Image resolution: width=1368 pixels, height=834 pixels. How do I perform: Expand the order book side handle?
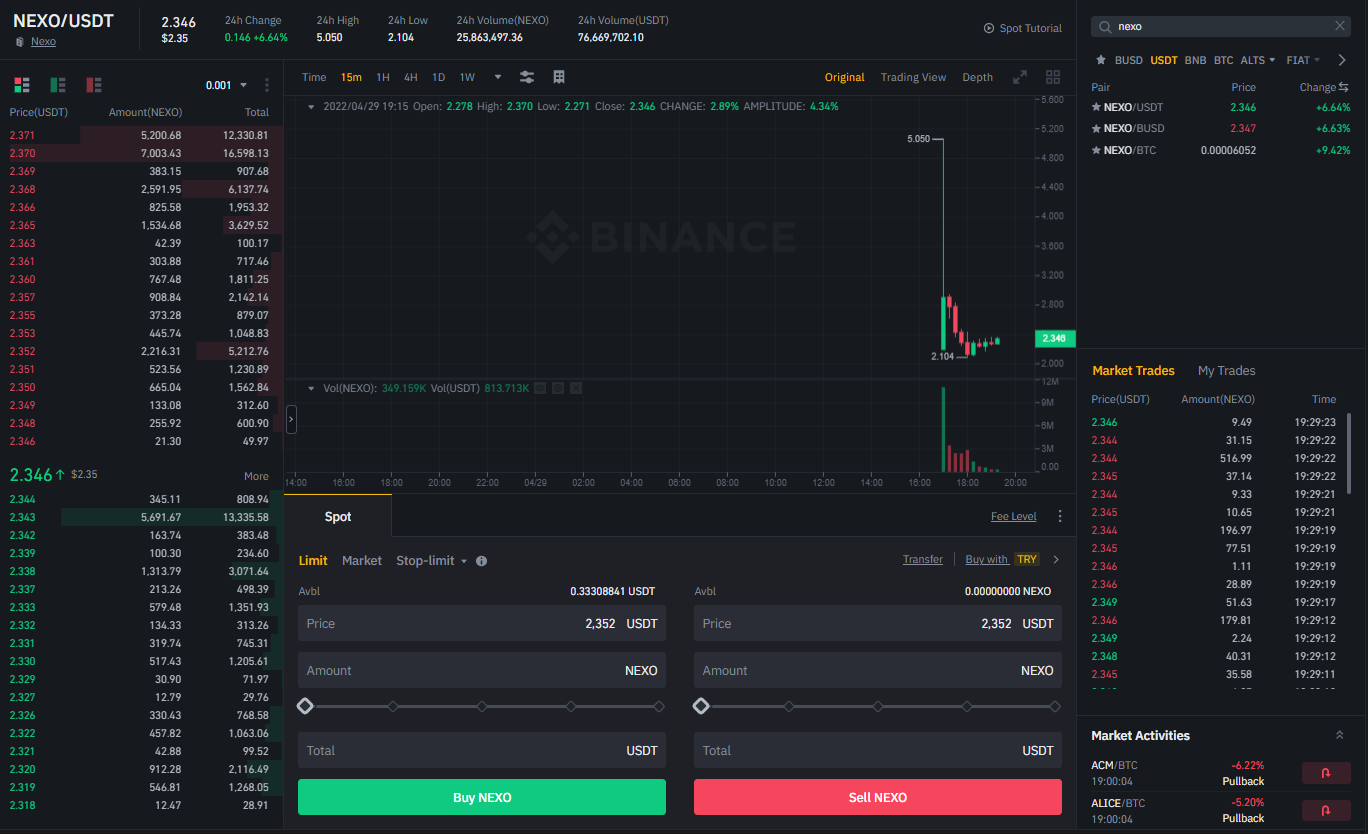click(291, 419)
